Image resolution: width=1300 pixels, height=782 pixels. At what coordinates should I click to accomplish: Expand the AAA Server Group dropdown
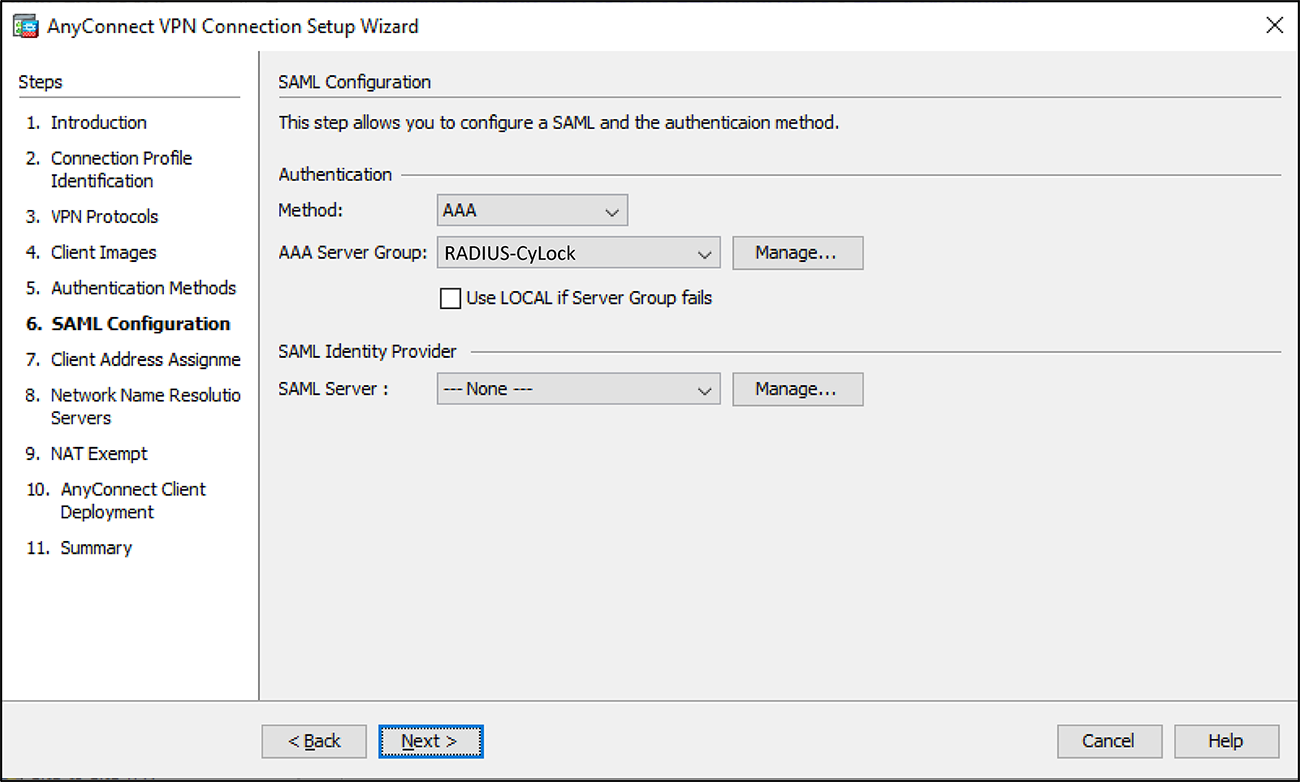tap(578, 254)
